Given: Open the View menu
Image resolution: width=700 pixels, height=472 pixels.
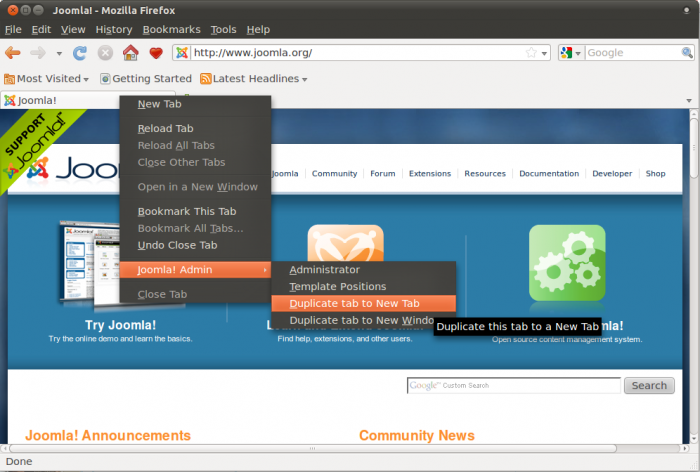Looking at the screenshot, I should (73, 29).
